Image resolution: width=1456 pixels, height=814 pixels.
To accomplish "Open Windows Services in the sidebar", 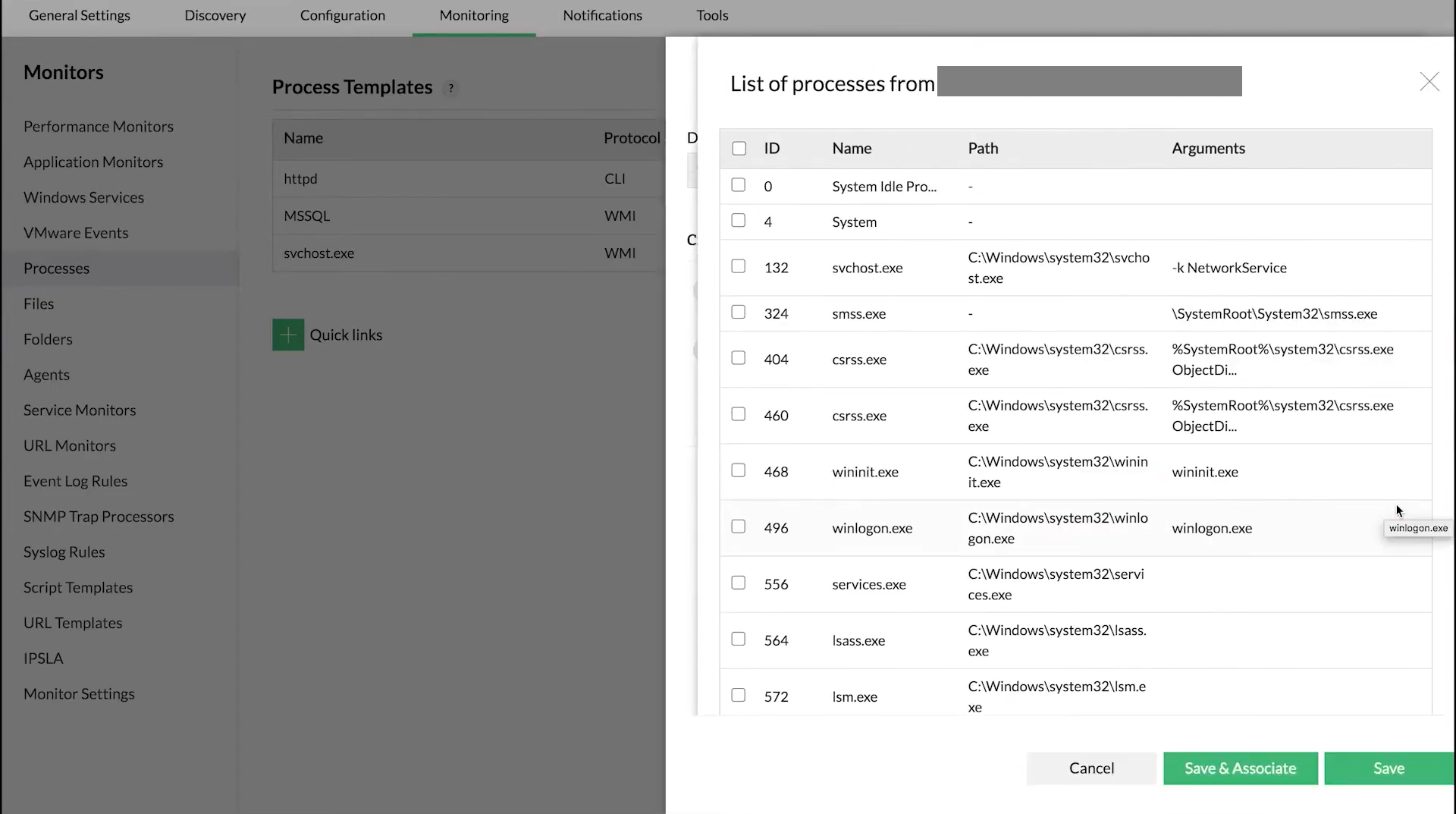I will [83, 197].
